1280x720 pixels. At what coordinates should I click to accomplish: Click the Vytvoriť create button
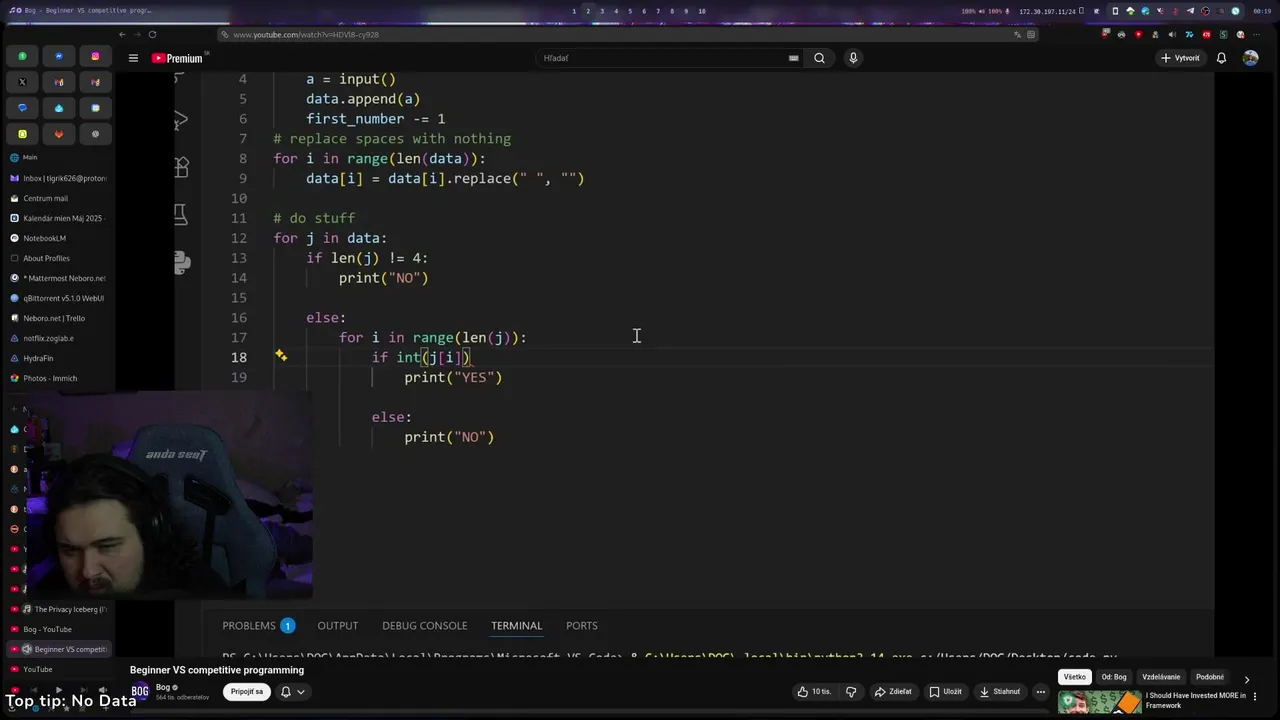pyautogui.click(x=1180, y=58)
